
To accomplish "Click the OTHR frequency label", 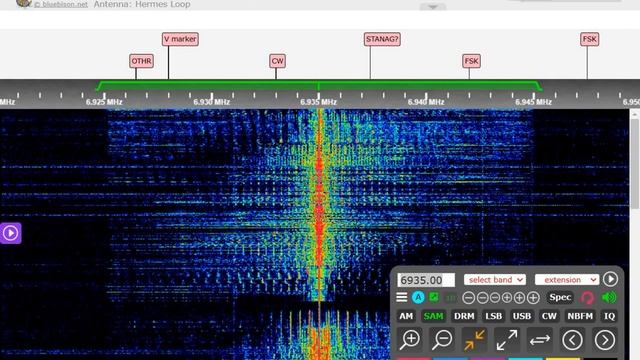I will pos(142,61).
